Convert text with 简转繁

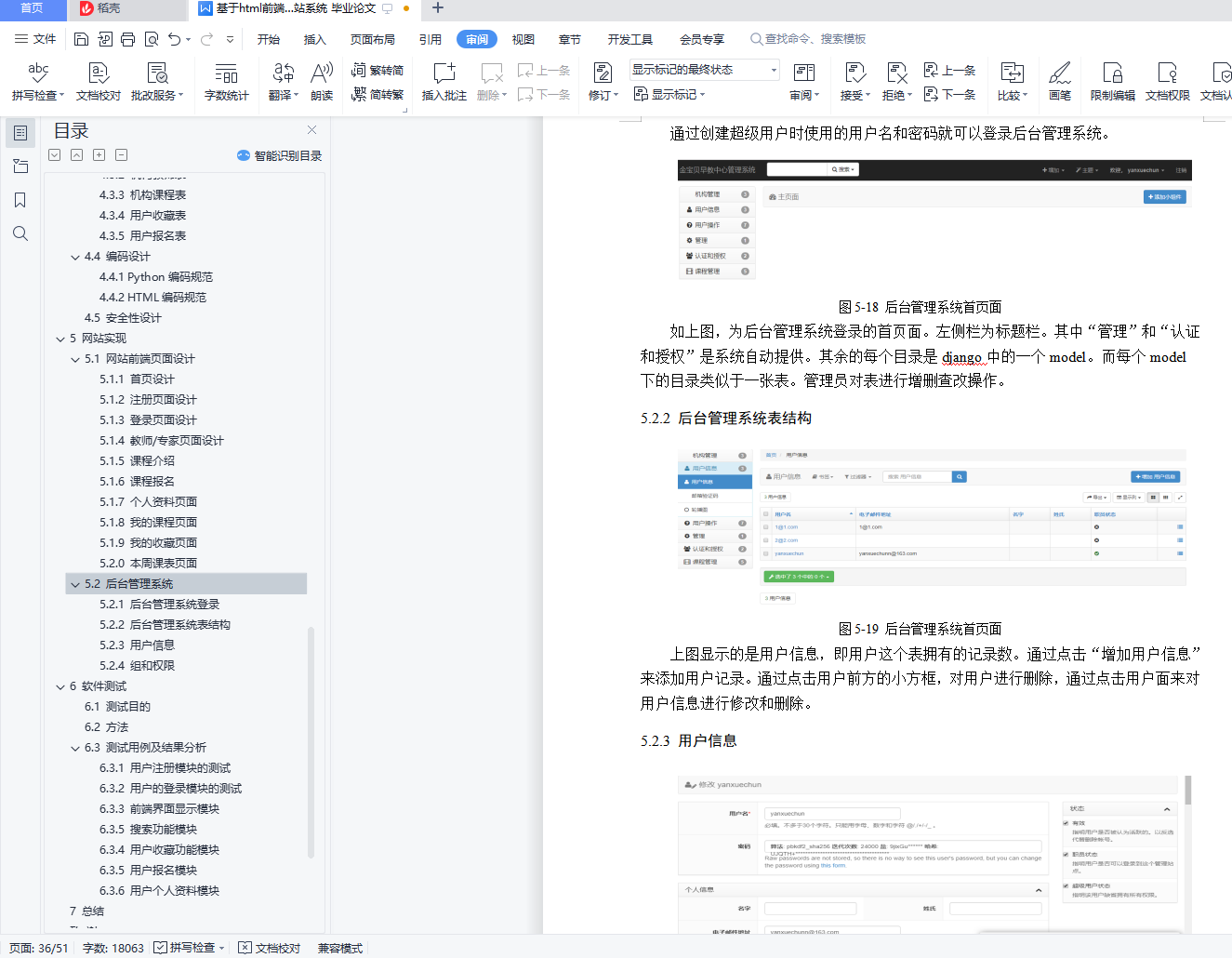(378, 94)
